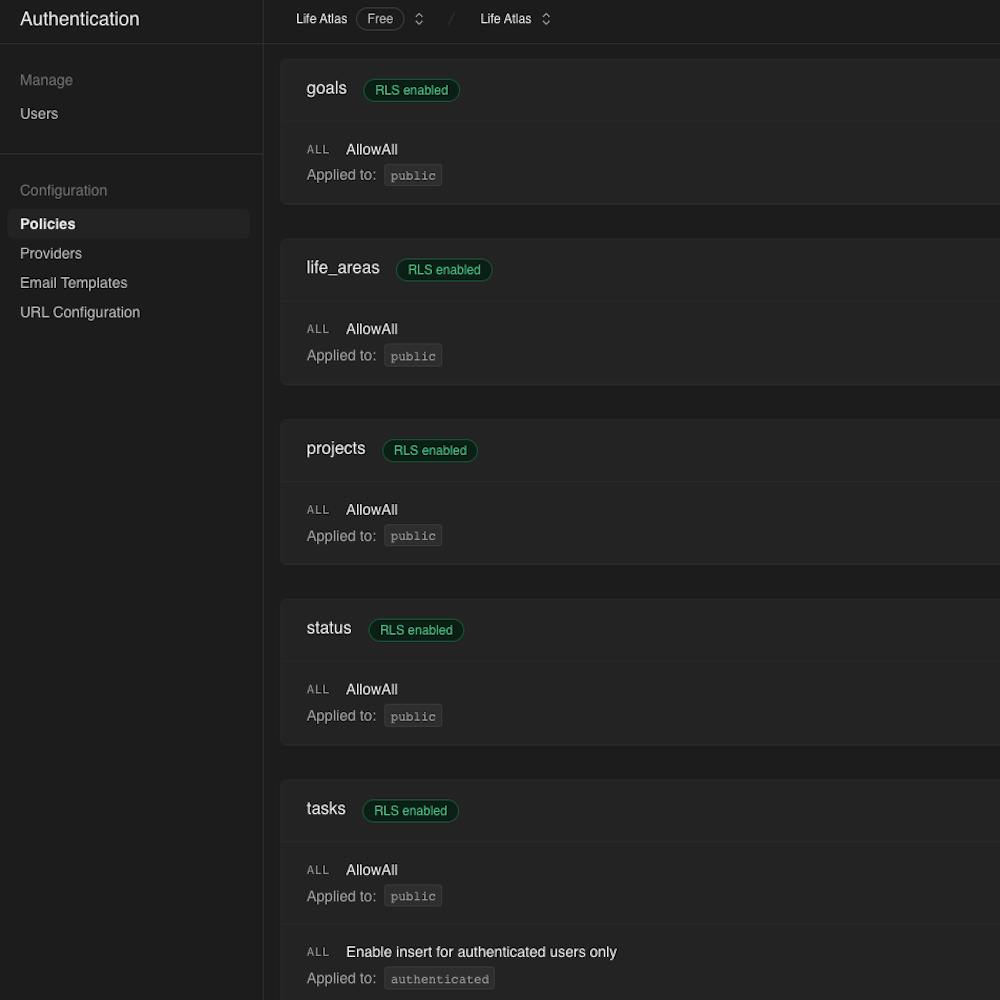
Task: Click the Enable insert for authenticated users policy
Action: [x=481, y=952]
